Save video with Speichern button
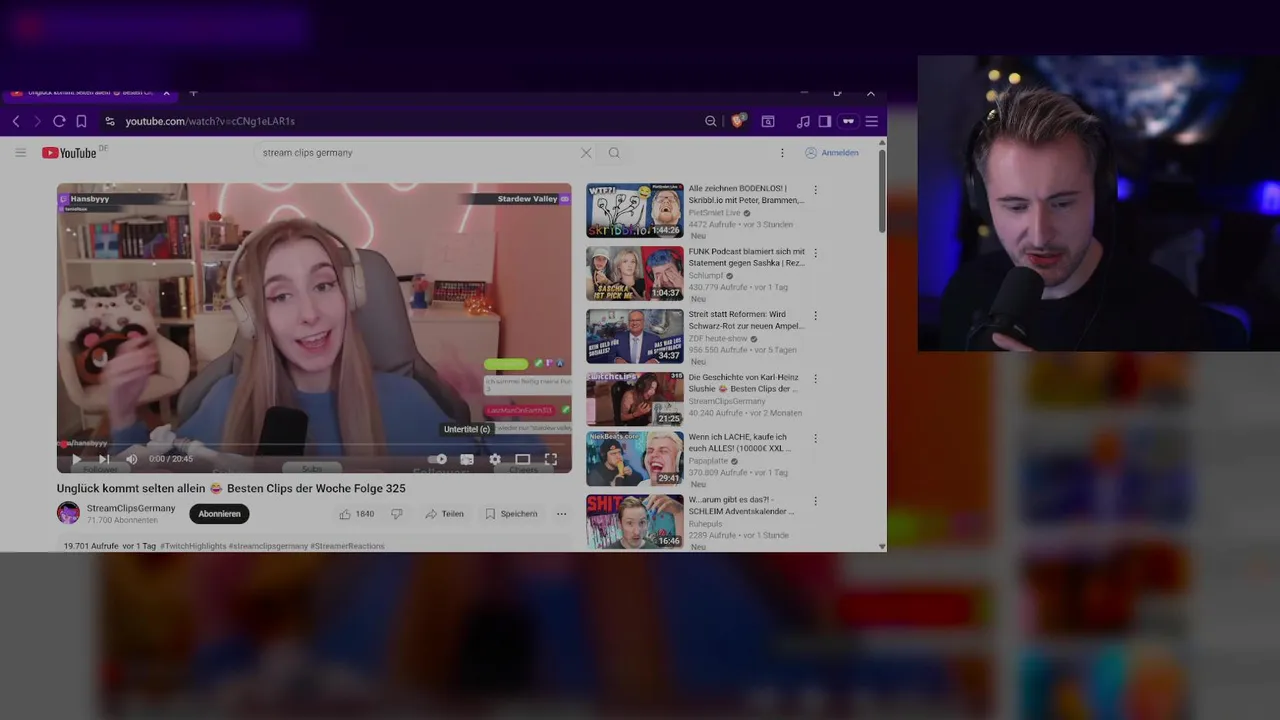 click(x=511, y=514)
